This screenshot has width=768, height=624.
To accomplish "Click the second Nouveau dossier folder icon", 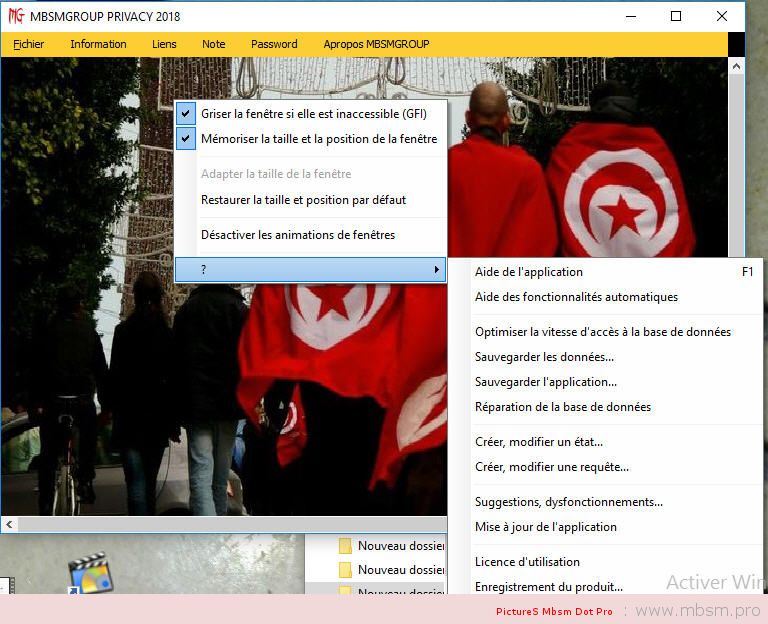I will (x=345, y=570).
